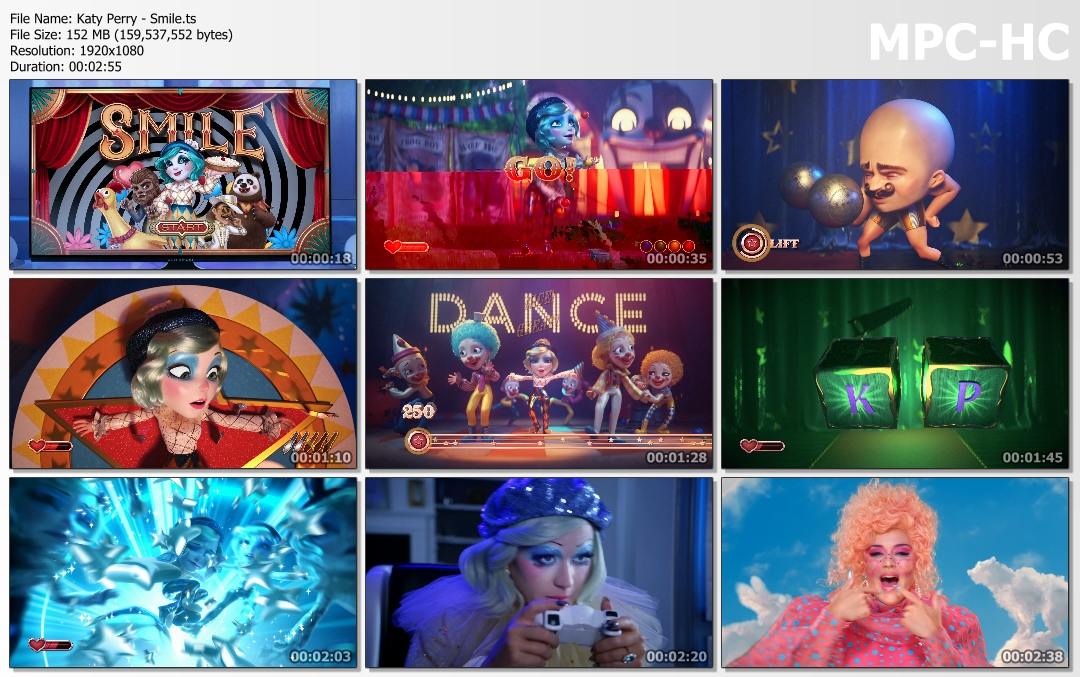
Task: Open the thumbnail at timestamp 00:02:03
Action: click(x=183, y=572)
